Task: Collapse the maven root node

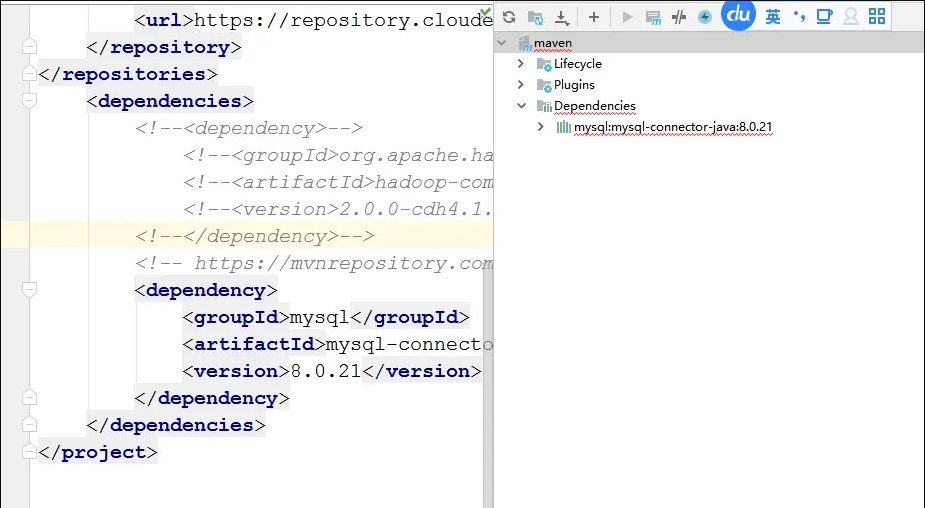Action: click(502, 43)
